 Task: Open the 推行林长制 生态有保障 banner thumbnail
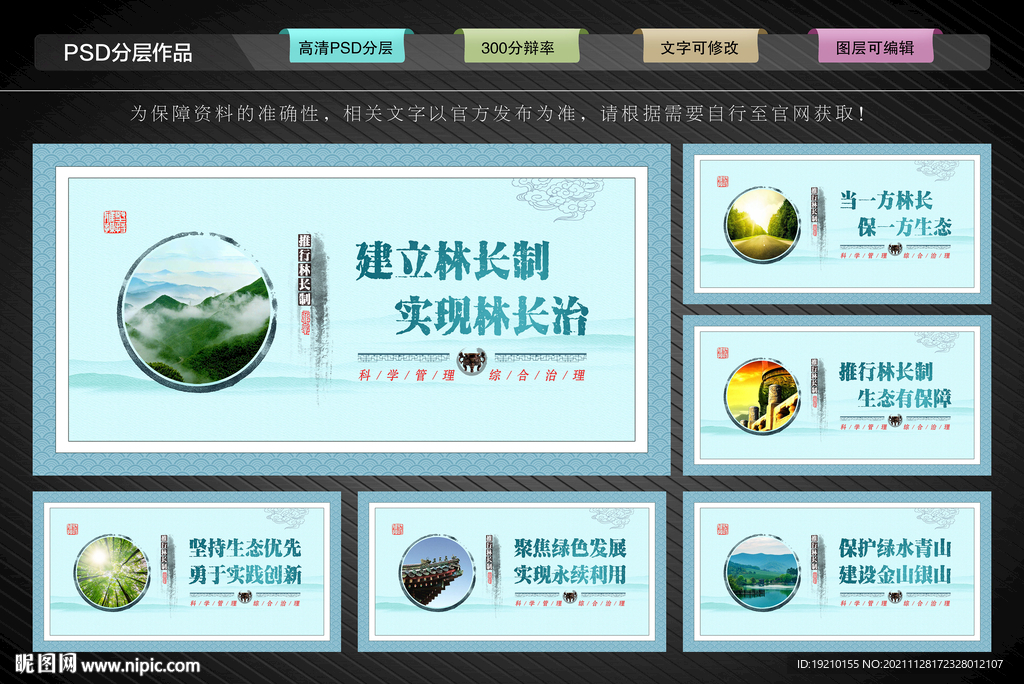(x=837, y=395)
